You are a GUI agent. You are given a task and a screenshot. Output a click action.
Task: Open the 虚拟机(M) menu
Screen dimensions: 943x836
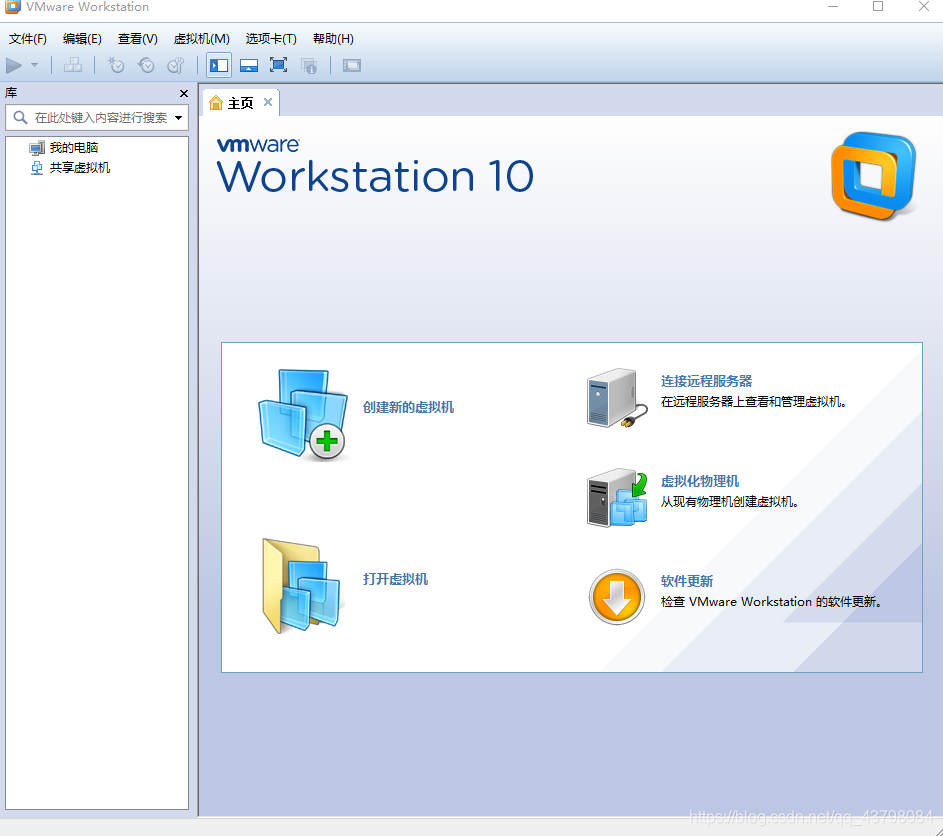201,38
